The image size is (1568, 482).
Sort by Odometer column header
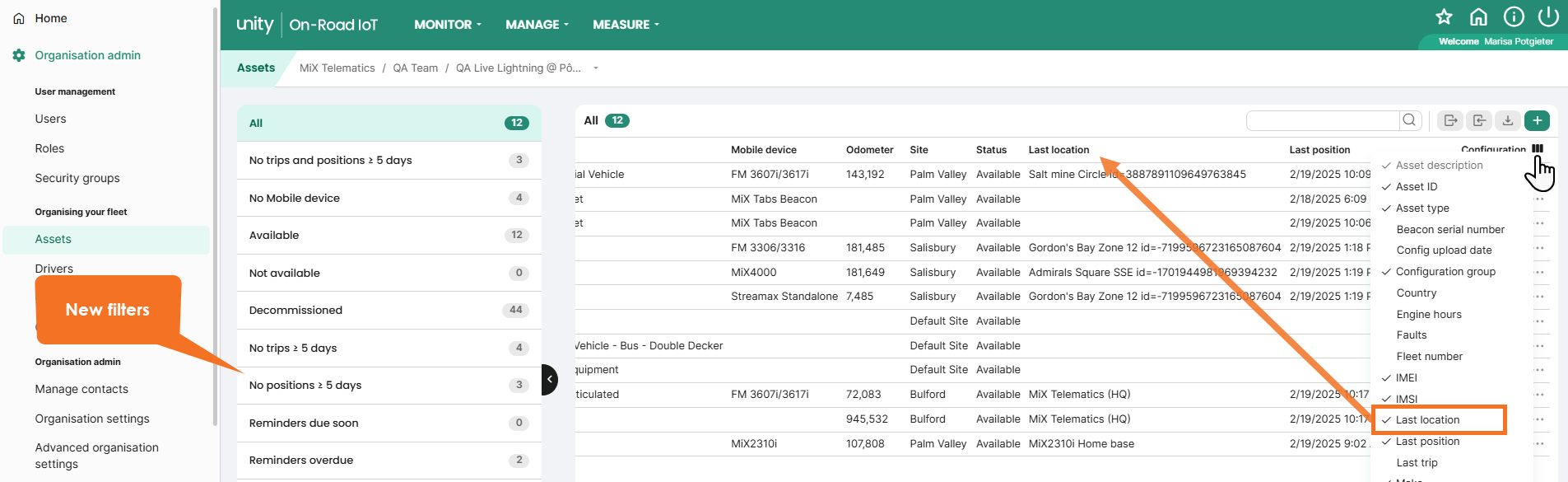pos(869,150)
